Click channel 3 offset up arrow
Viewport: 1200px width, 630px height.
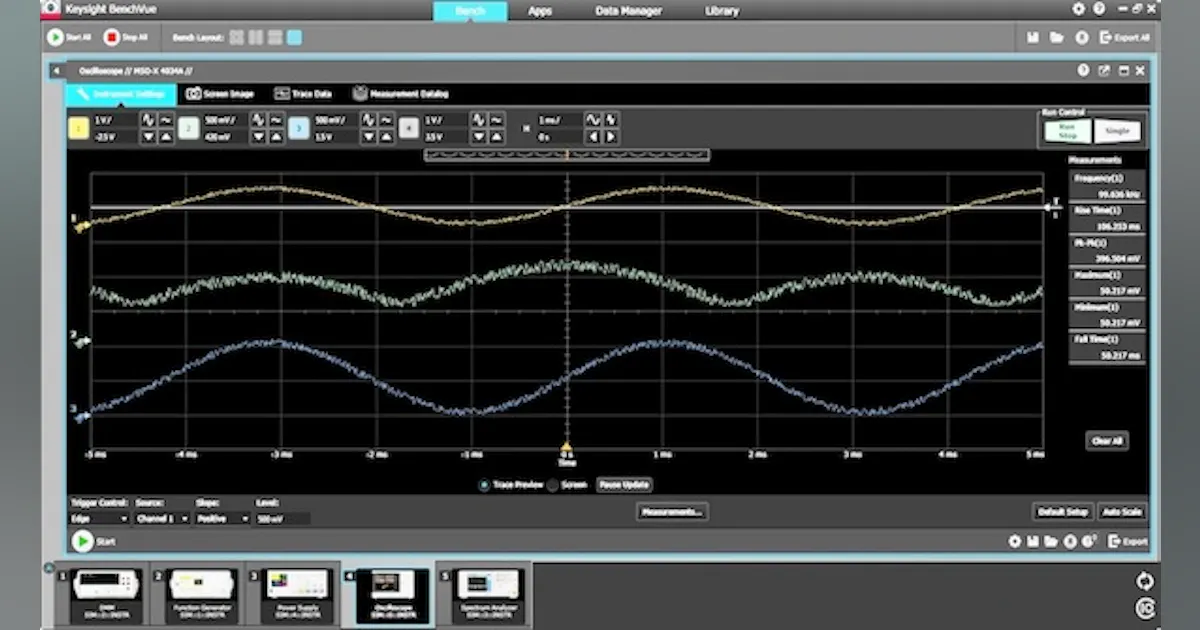pos(386,137)
